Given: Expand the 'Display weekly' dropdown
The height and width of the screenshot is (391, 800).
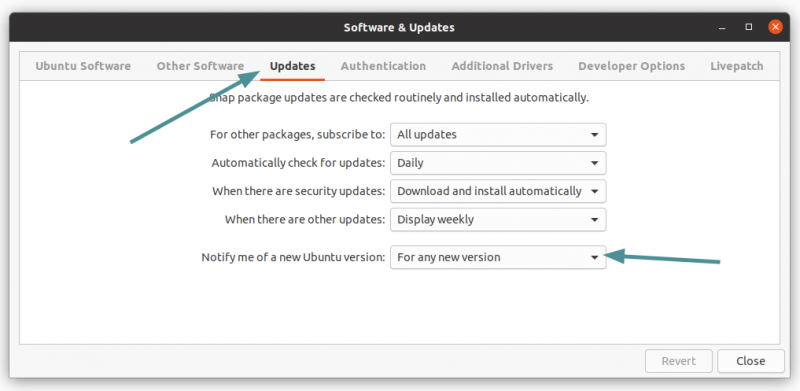Looking at the screenshot, I should point(498,219).
